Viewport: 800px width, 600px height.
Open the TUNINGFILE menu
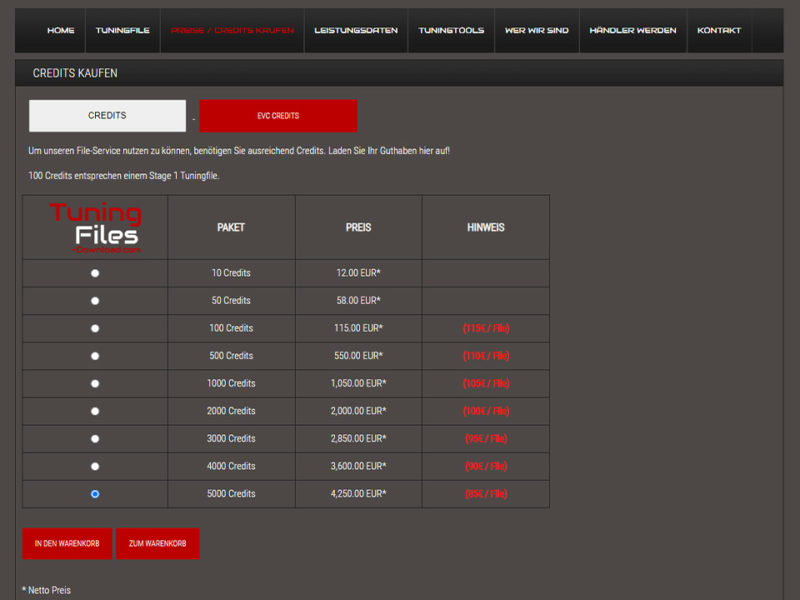(124, 30)
